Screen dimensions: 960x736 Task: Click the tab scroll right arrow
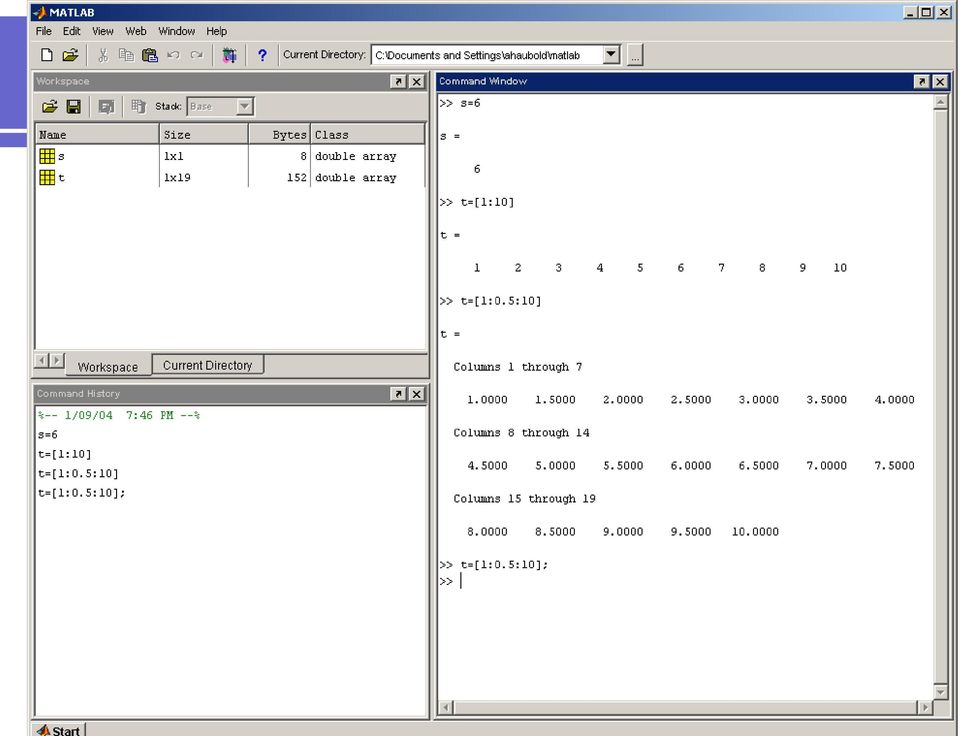coord(56,361)
